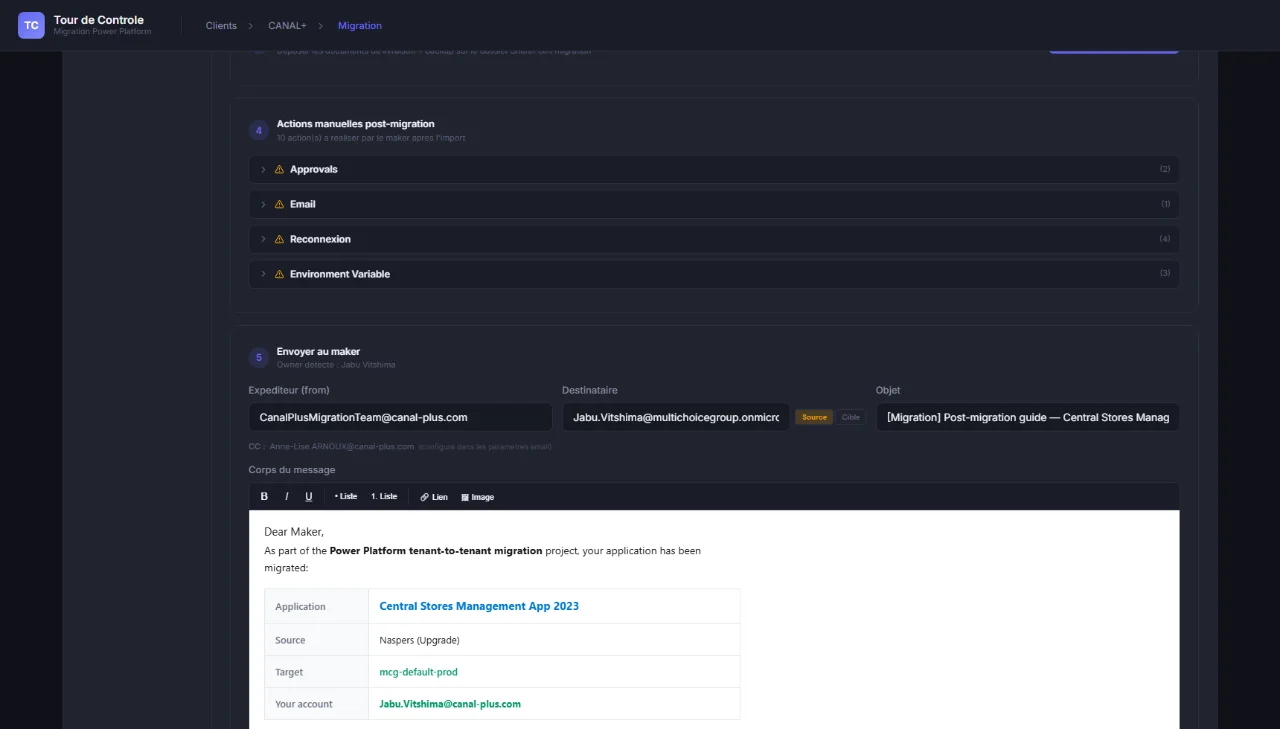Click the Reconnexion count (4)
This screenshot has width=1280, height=729.
(x=1165, y=239)
